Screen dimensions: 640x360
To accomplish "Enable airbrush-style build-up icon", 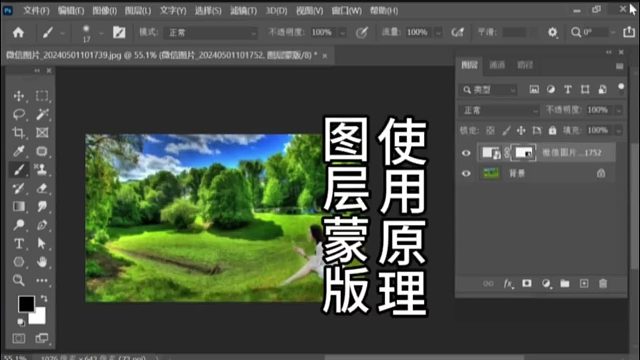I will (x=458, y=32).
